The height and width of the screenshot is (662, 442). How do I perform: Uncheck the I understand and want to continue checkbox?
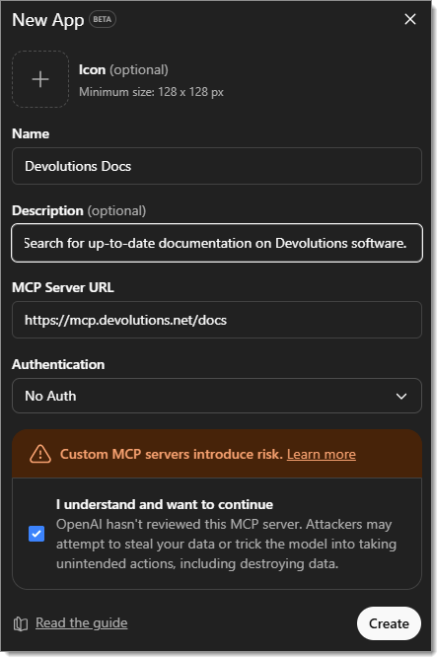tap(36, 534)
